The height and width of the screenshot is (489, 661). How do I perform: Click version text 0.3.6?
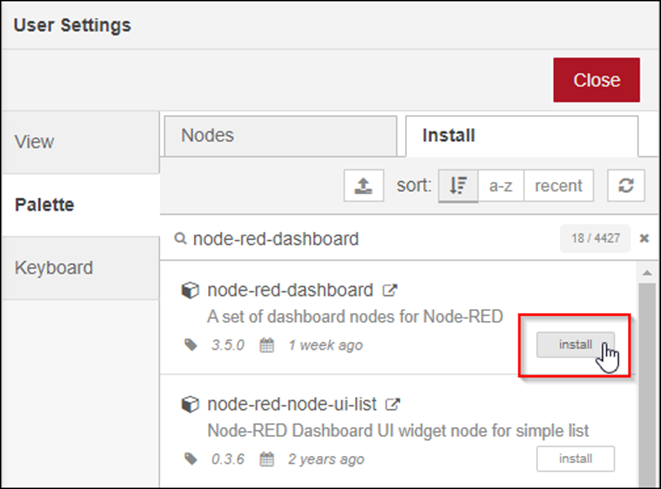(228, 459)
